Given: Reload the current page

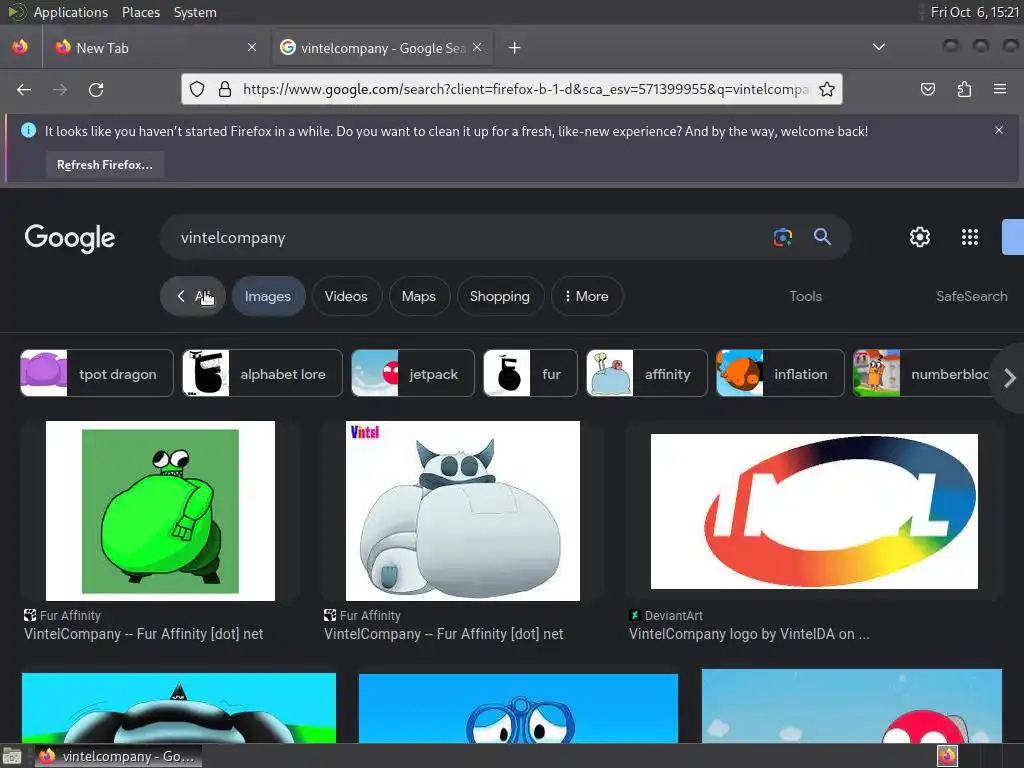Looking at the screenshot, I should (x=96, y=89).
